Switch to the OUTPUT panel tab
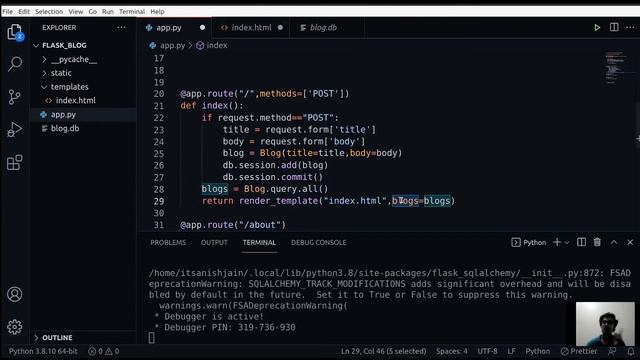The height and width of the screenshot is (360, 640). coord(214,242)
